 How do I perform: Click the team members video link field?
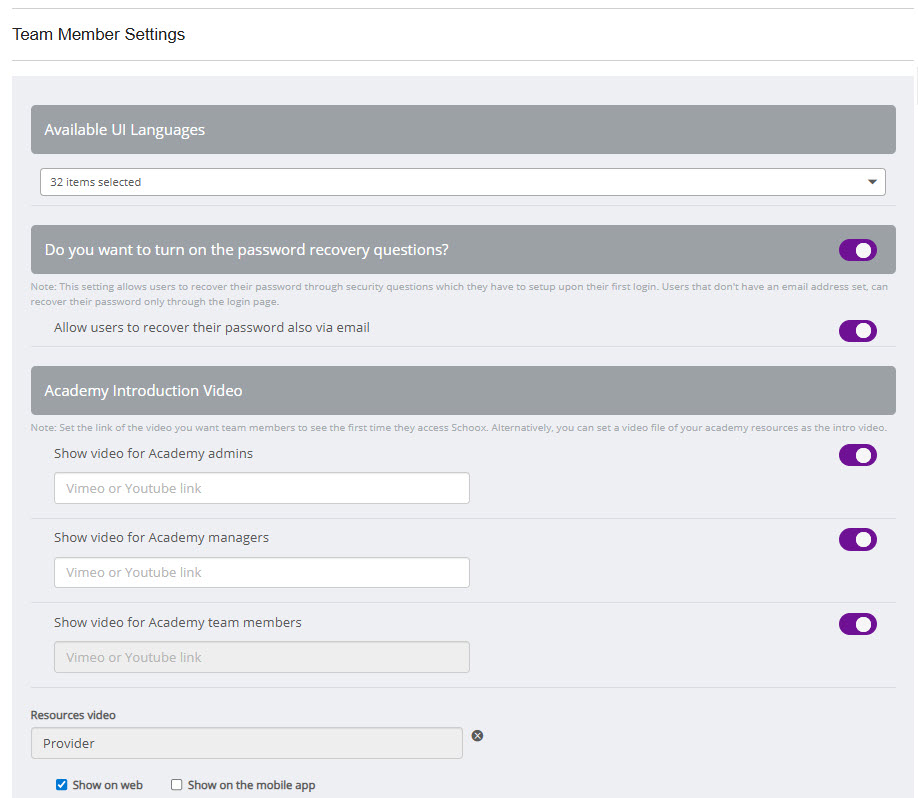click(x=261, y=657)
